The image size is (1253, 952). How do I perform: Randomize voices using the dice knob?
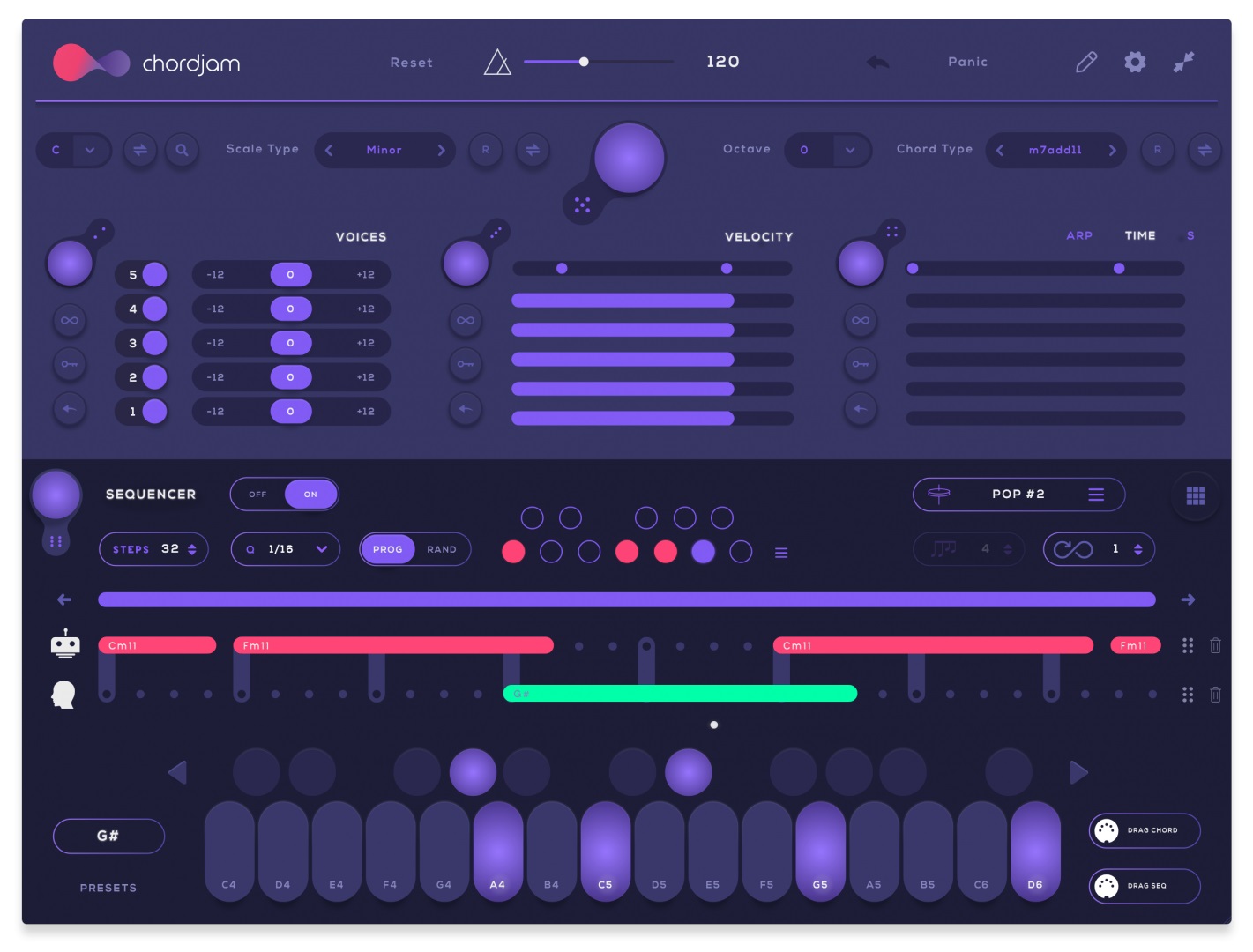[71, 258]
